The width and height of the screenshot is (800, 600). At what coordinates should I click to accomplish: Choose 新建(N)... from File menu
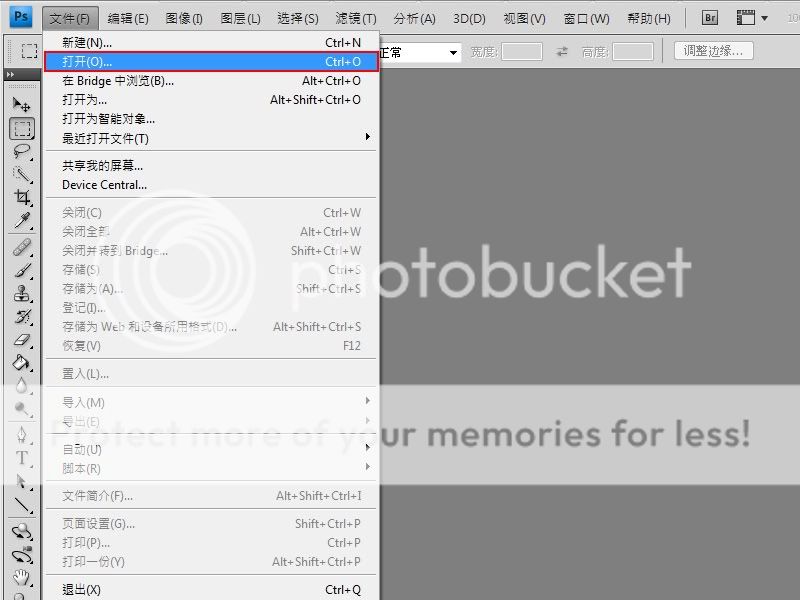pyautogui.click(x=211, y=42)
